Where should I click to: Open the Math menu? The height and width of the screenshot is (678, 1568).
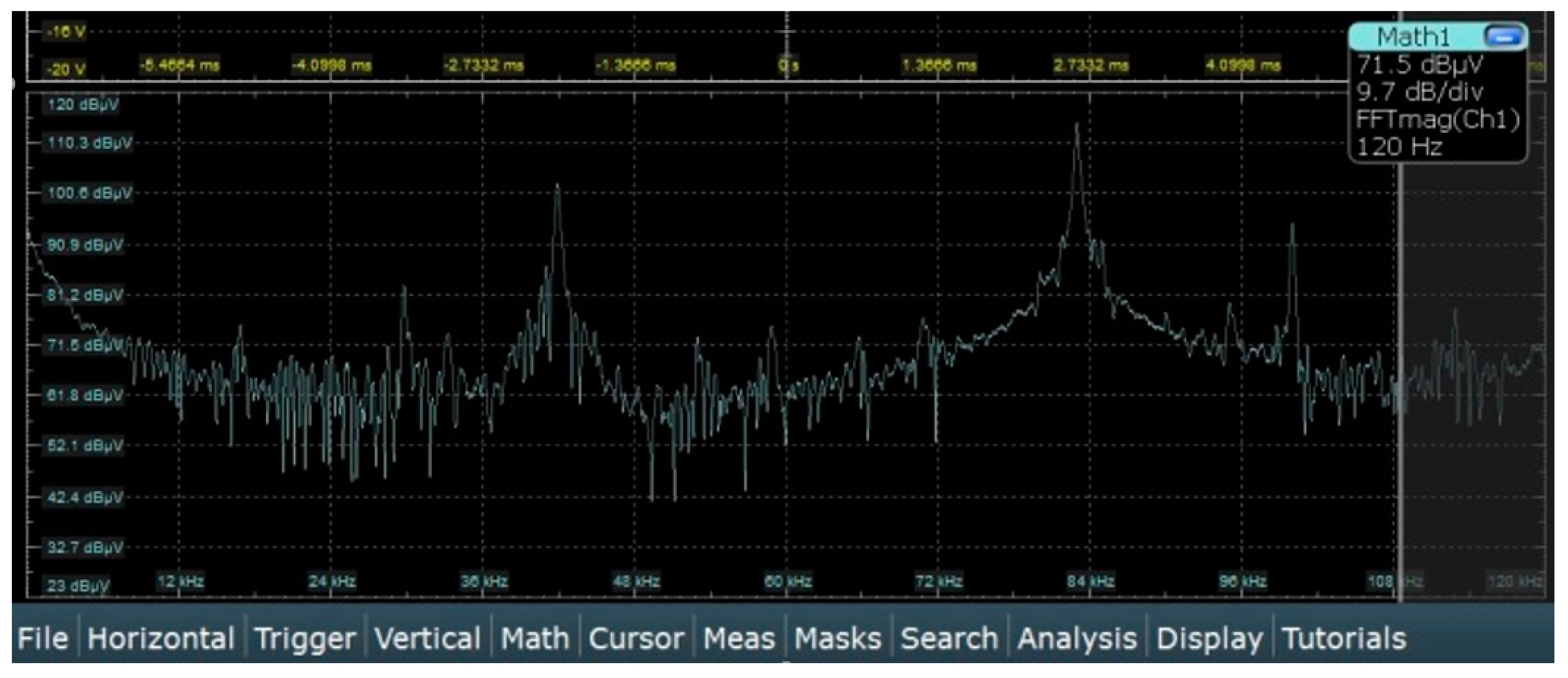[x=534, y=639]
